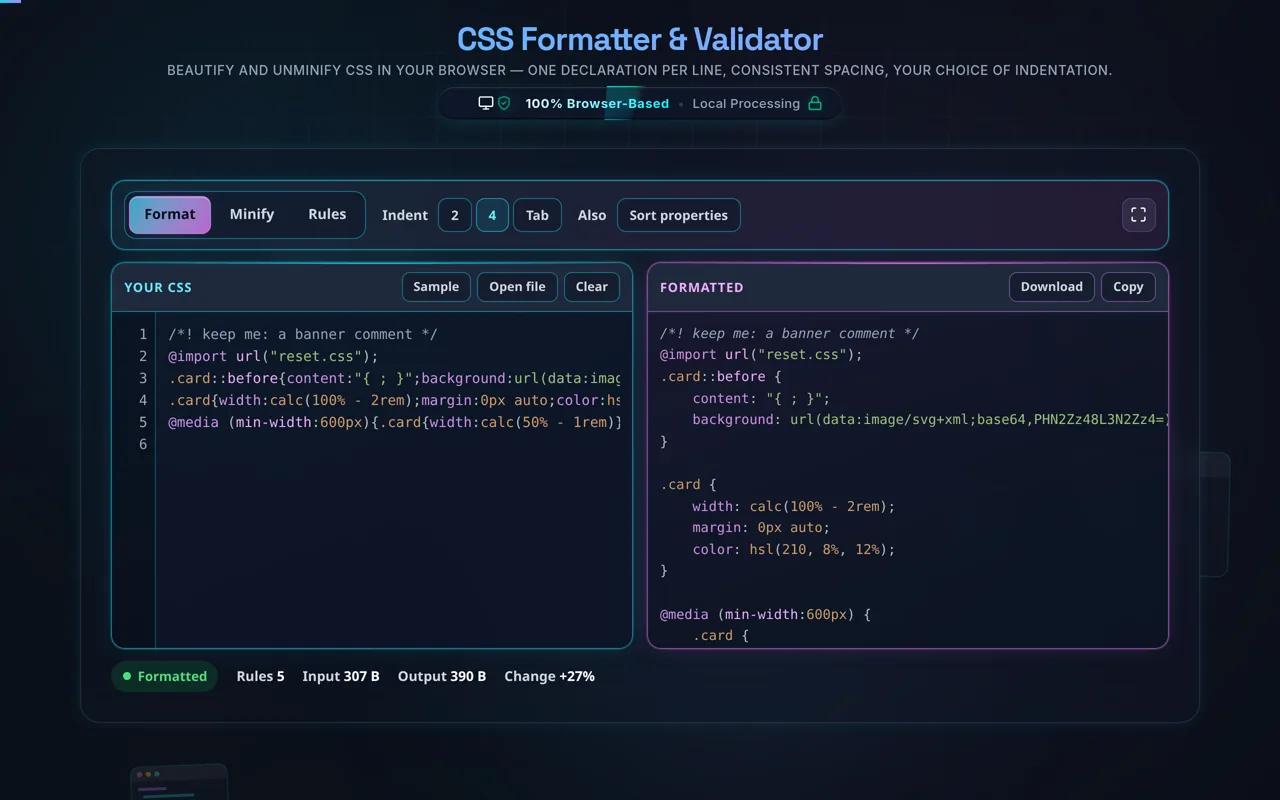Switch to the Minify mode tab
Image resolution: width=1280 pixels, height=800 pixels.
[x=252, y=215]
